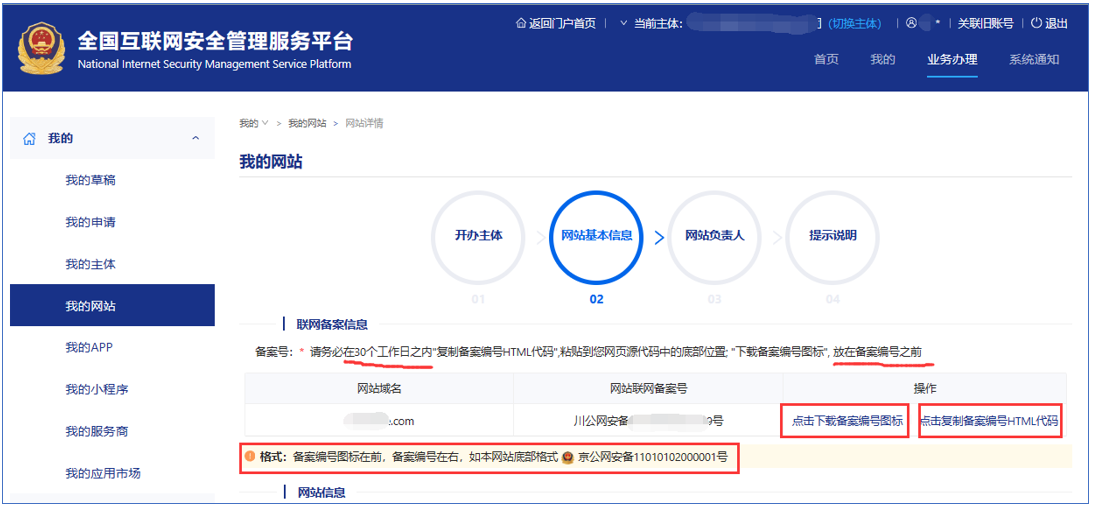Click the police badge icon in format example
Viewport: 1093px width, 506px height.
(x=567, y=457)
